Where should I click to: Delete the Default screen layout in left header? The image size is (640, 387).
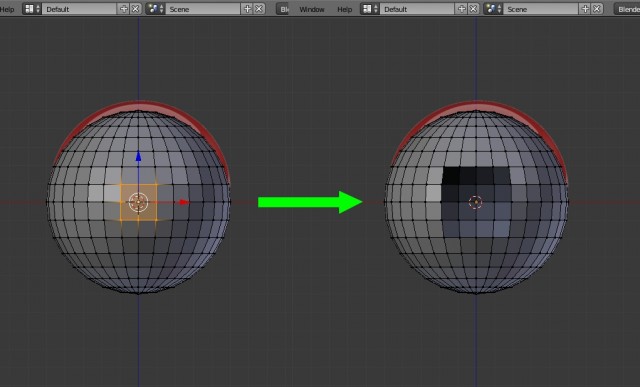coord(136,9)
